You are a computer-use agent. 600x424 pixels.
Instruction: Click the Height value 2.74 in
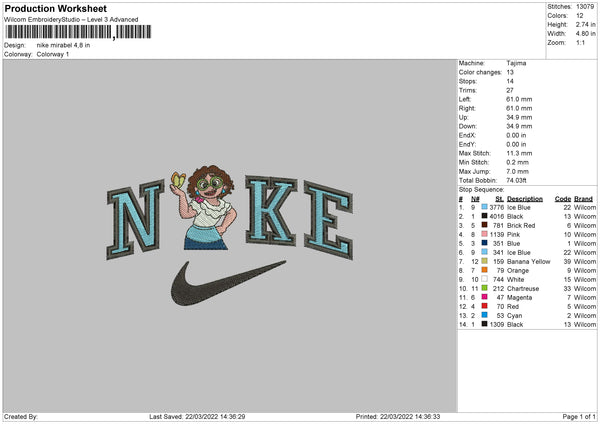pos(586,24)
